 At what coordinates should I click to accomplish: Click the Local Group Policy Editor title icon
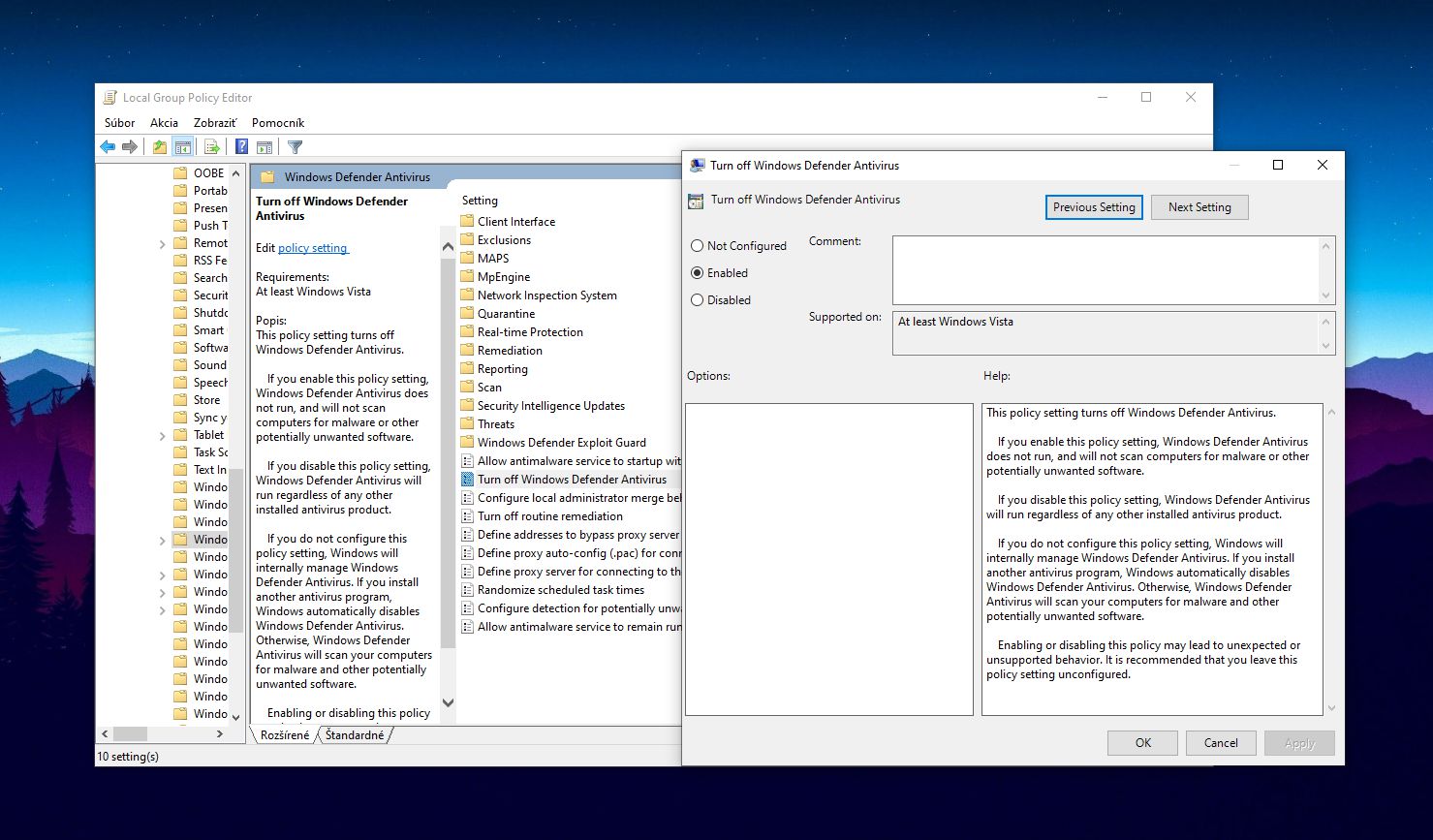110,98
